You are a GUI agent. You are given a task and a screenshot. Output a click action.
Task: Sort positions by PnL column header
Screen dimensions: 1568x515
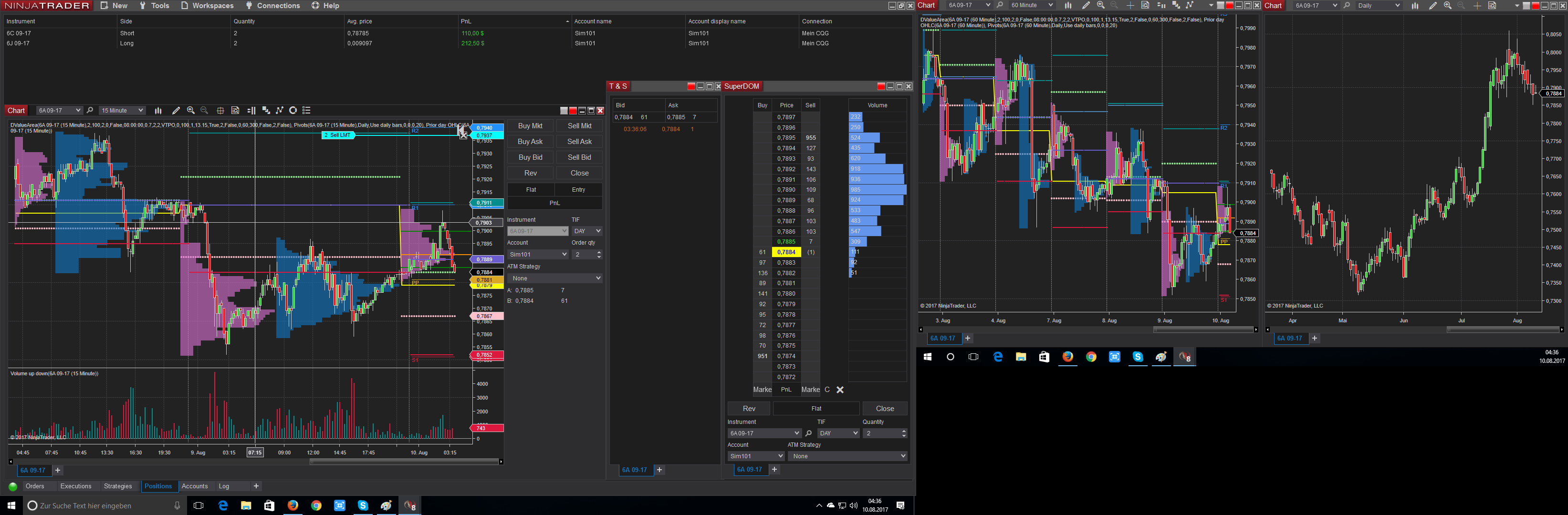(514, 21)
